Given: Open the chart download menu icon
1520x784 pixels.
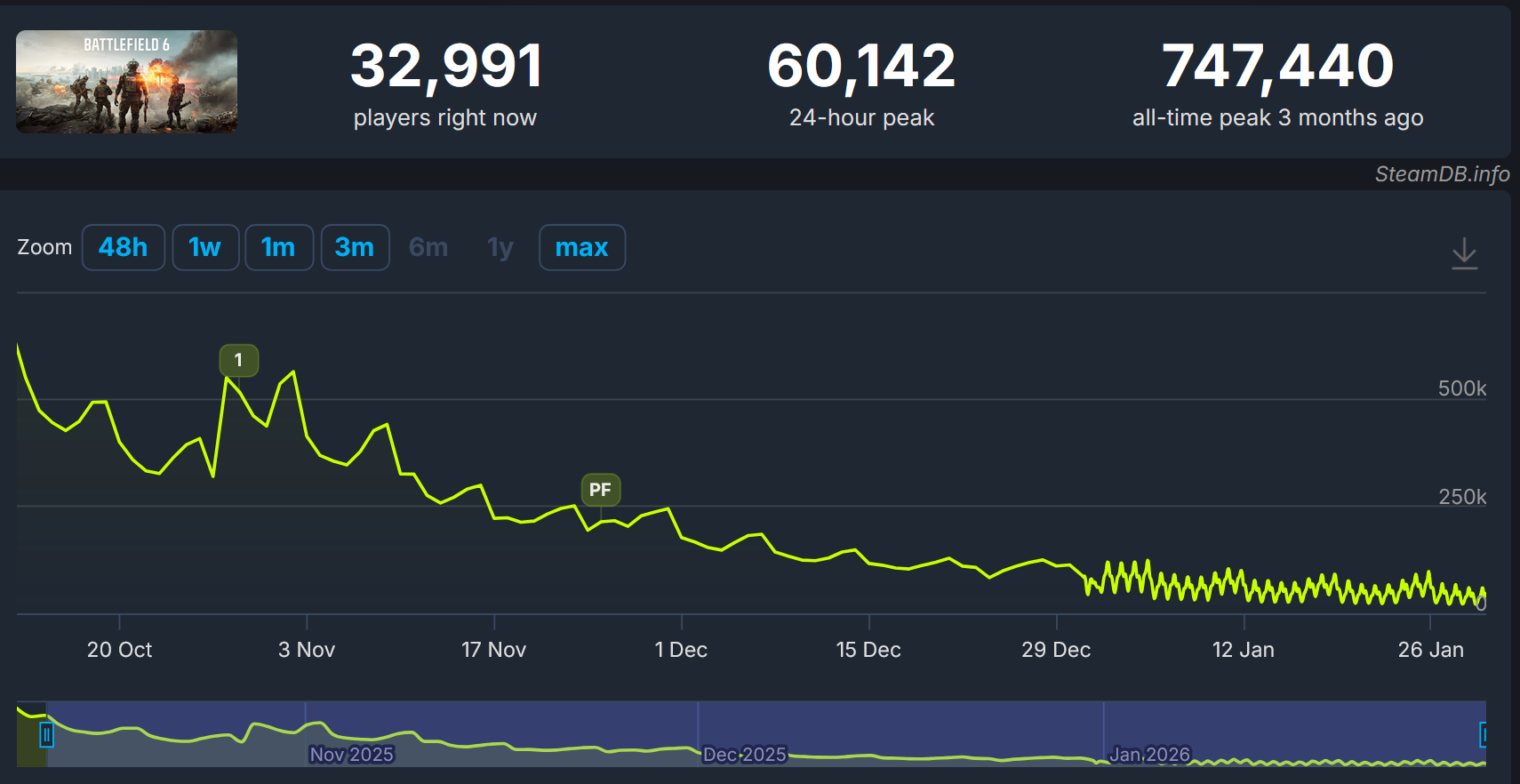Looking at the screenshot, I should click(x=1464, y=253).
